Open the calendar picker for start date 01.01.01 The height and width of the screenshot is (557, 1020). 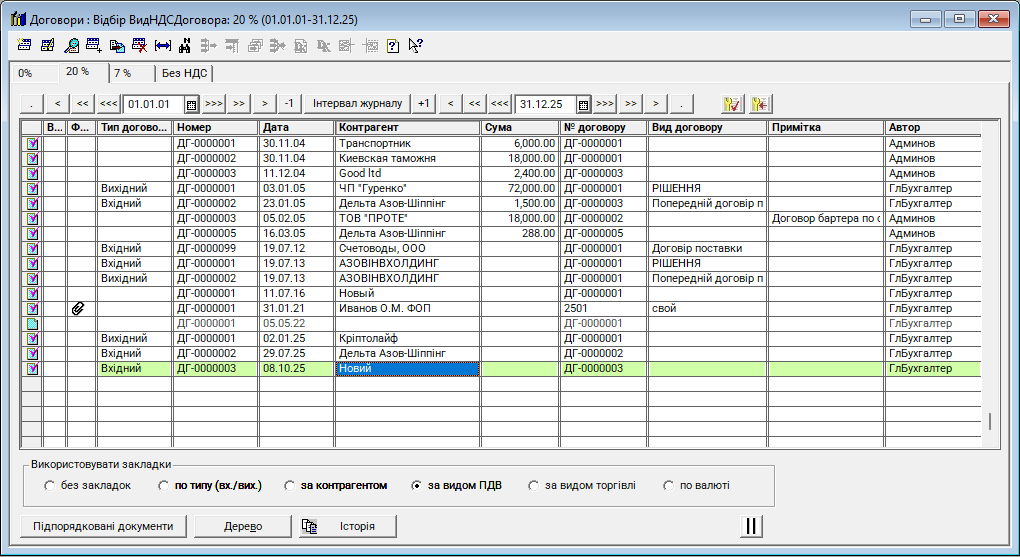pyautogui.click(x=191, y=104)
